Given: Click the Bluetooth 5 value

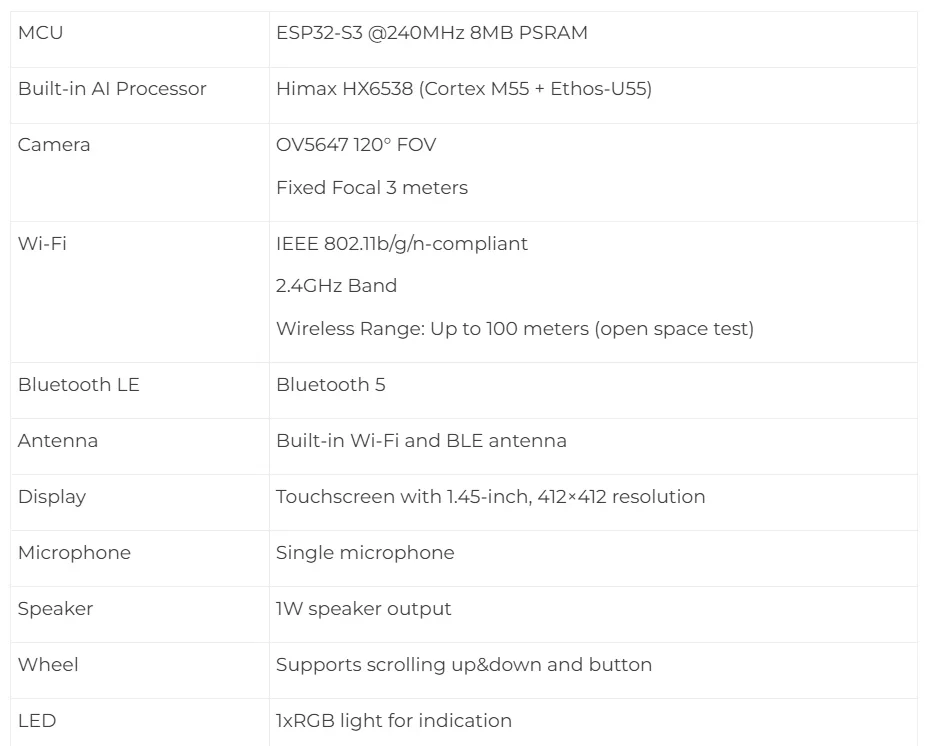Looking at the screenshot, I should 330,385.
